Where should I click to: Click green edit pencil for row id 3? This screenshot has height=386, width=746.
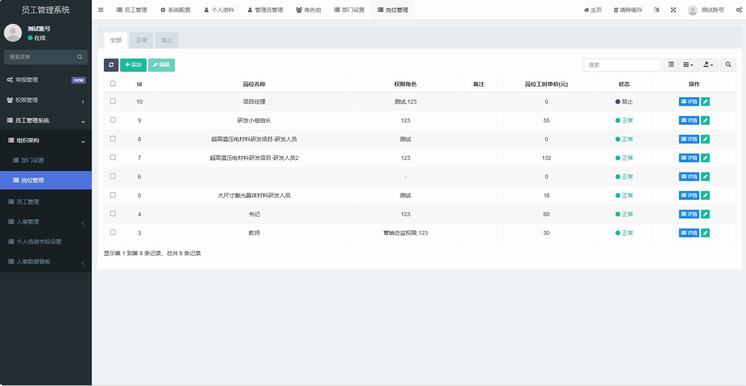[x=706, y=233]
